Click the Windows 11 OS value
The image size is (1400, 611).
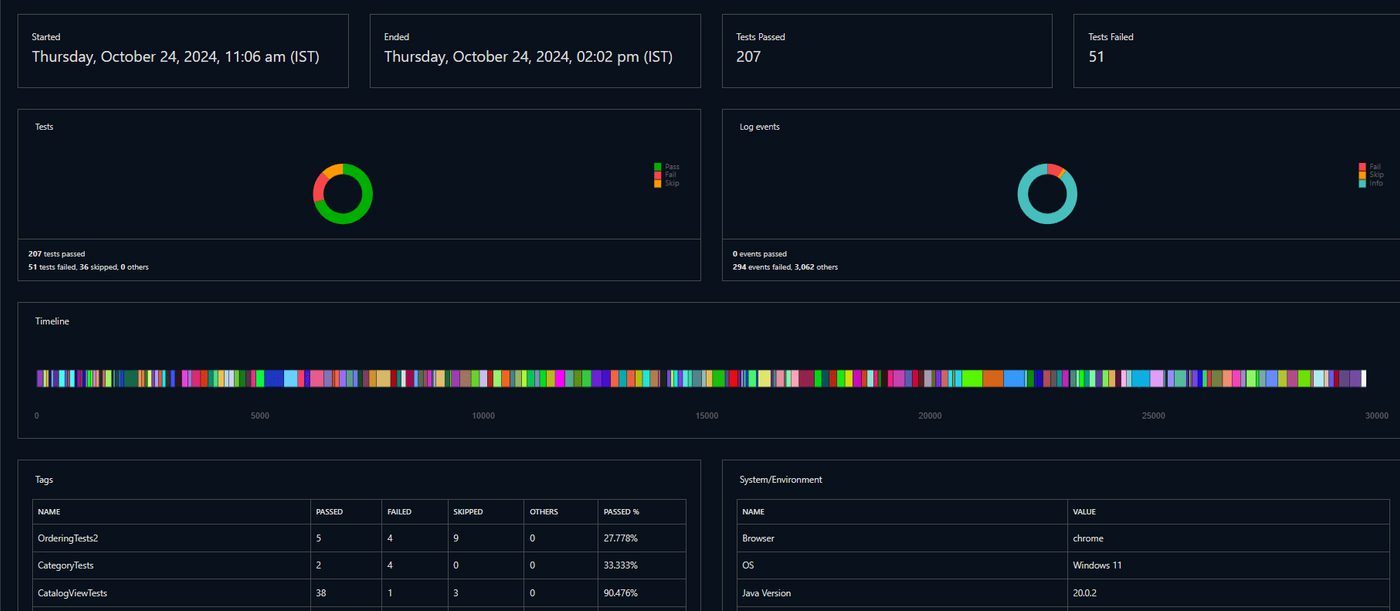pos(1097,566)
